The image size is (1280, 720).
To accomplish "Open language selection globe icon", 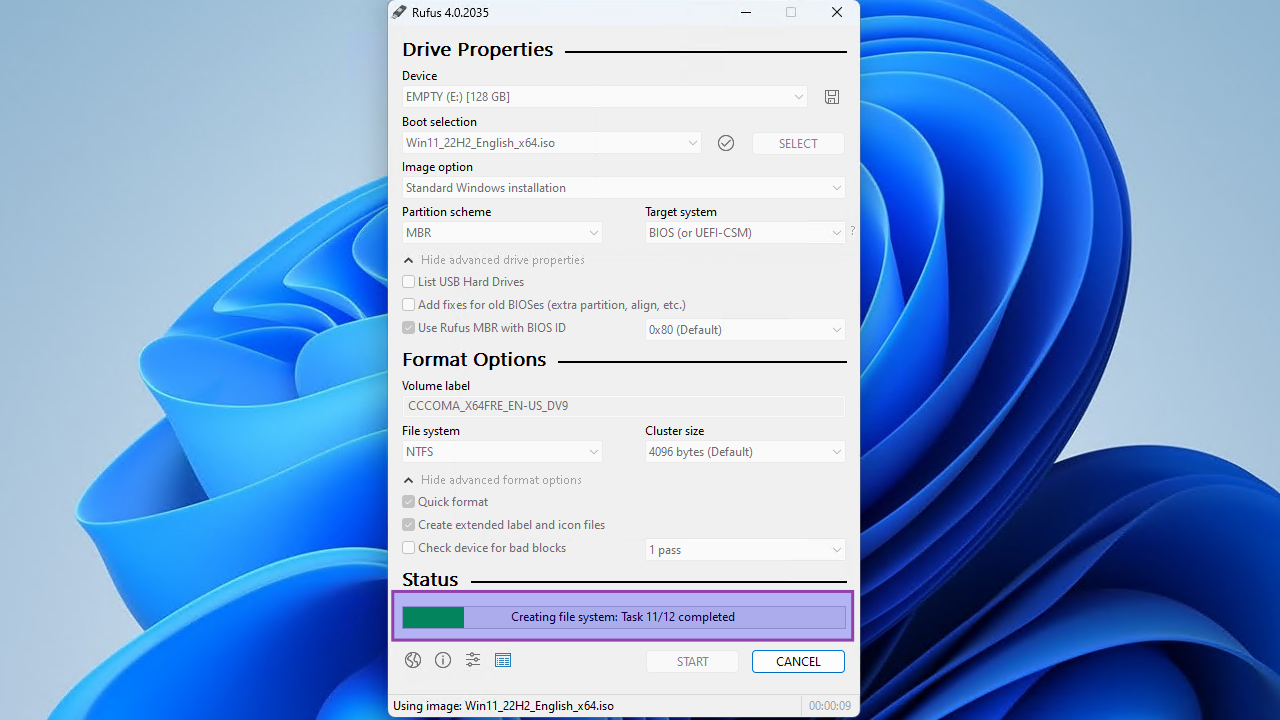I will click(412, 660).
